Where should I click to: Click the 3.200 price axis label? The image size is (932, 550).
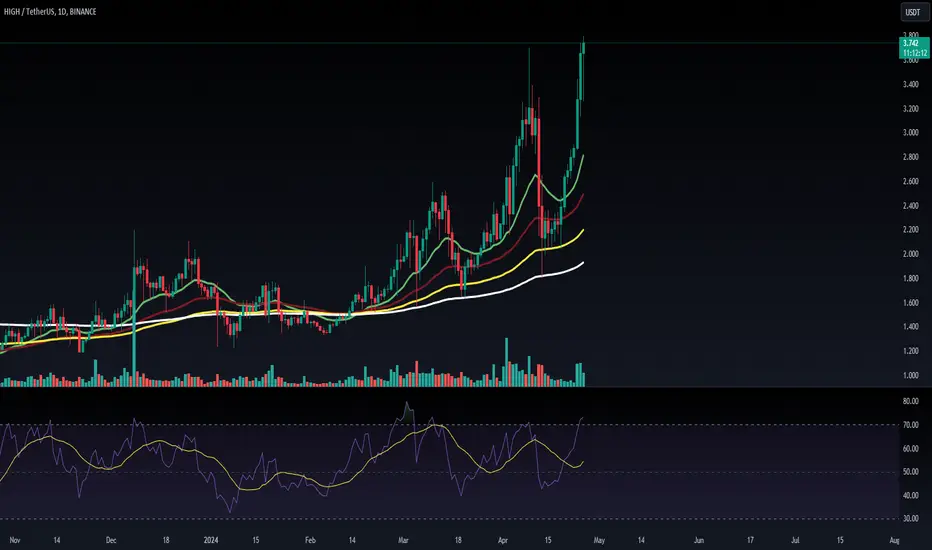coord(911,109)
